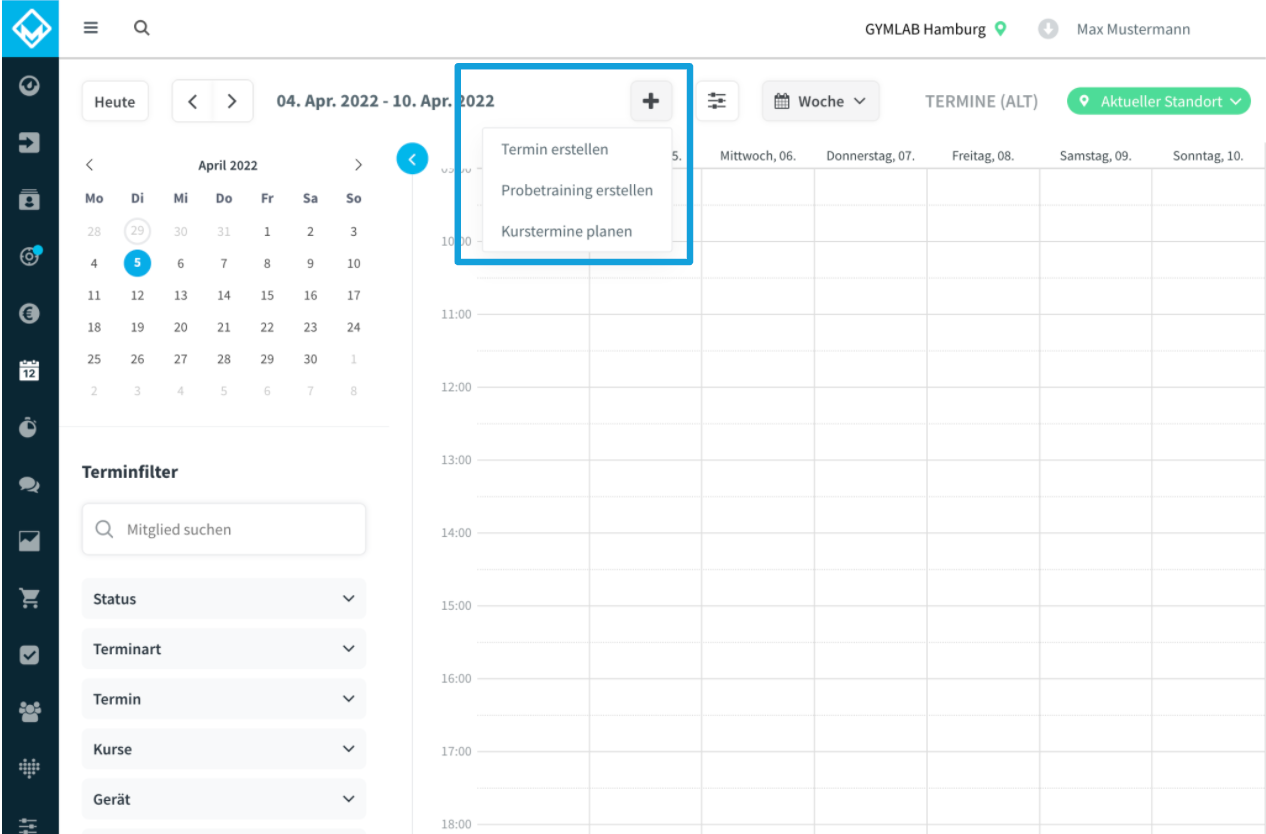1266x834 pixels.
Task: Expand the Status filter
Action: (x=224, y=599)
